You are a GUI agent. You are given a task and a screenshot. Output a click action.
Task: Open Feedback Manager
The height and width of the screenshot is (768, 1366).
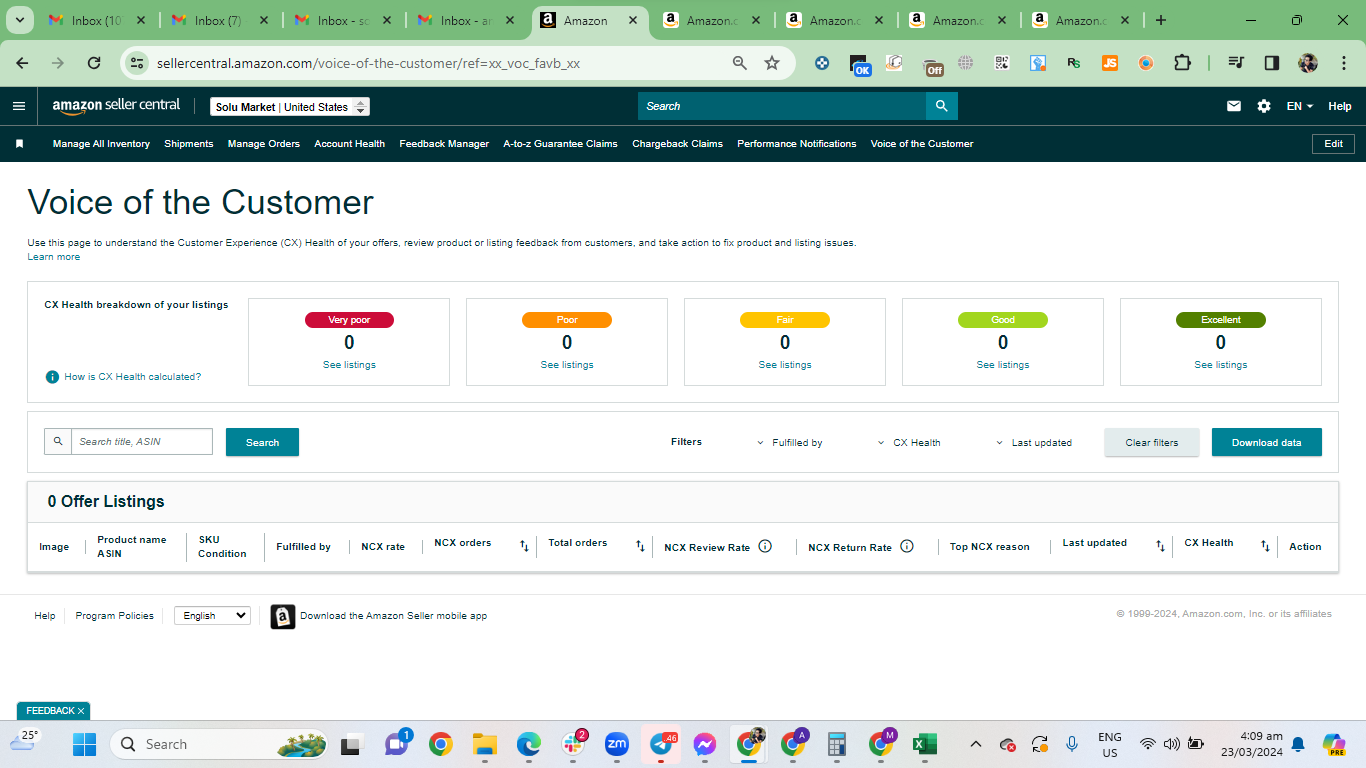point(444,144)
